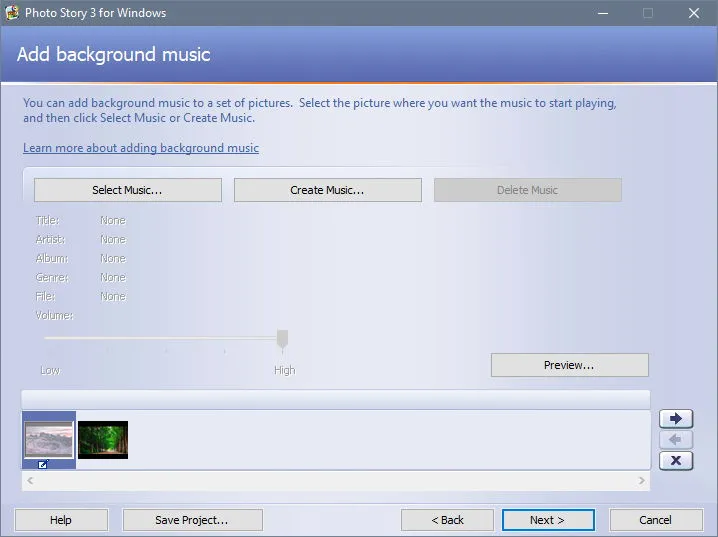This screenshot has width=718, height=537.
Task: Click the left arrow move-back icon
Action: point(676,439)
